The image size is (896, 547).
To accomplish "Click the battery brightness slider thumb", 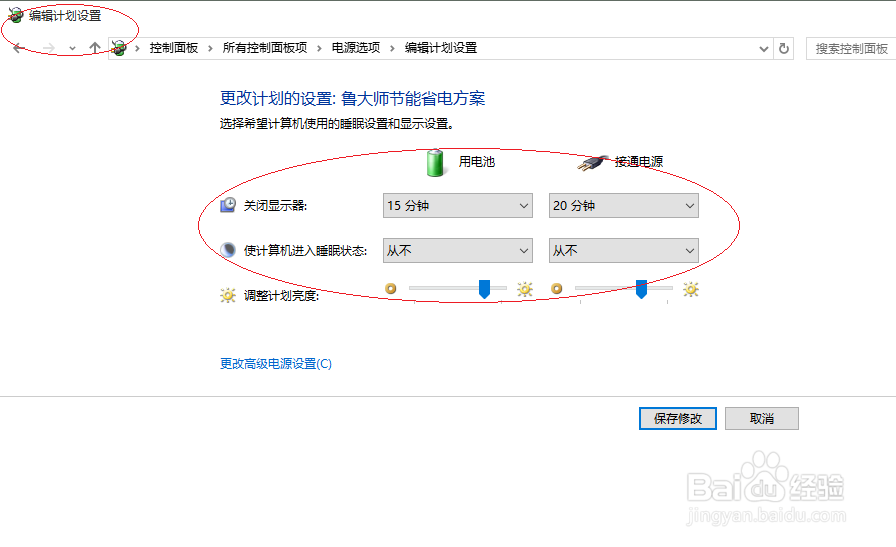I will point(484,289).
